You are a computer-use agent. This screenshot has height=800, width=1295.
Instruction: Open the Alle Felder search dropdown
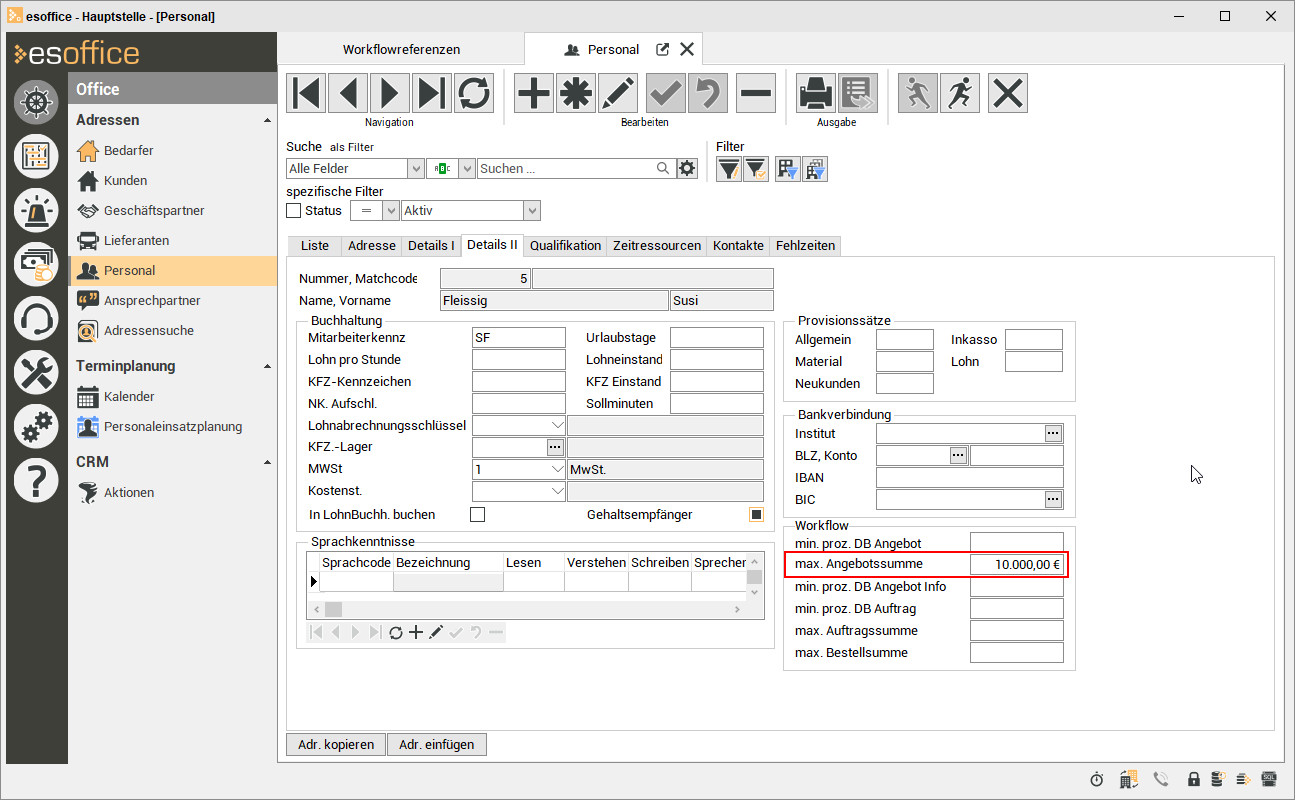pyautogui.click(x=415, y=169)
